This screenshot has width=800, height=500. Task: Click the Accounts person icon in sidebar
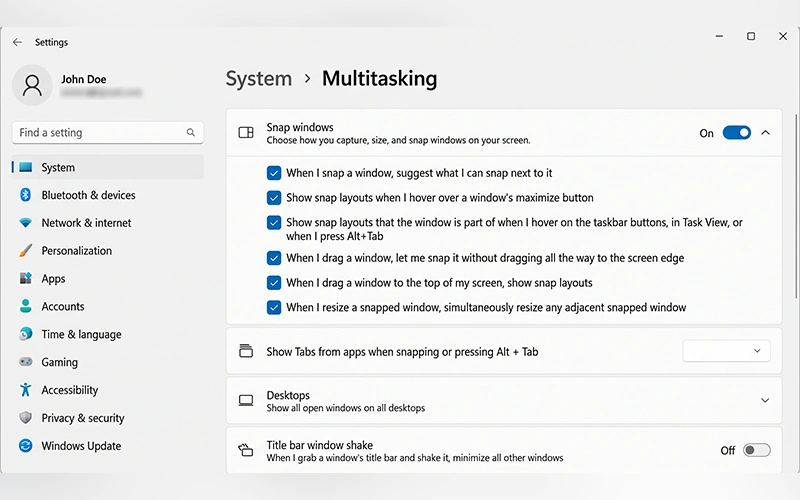pyautogui.click(x=26, y=306)
